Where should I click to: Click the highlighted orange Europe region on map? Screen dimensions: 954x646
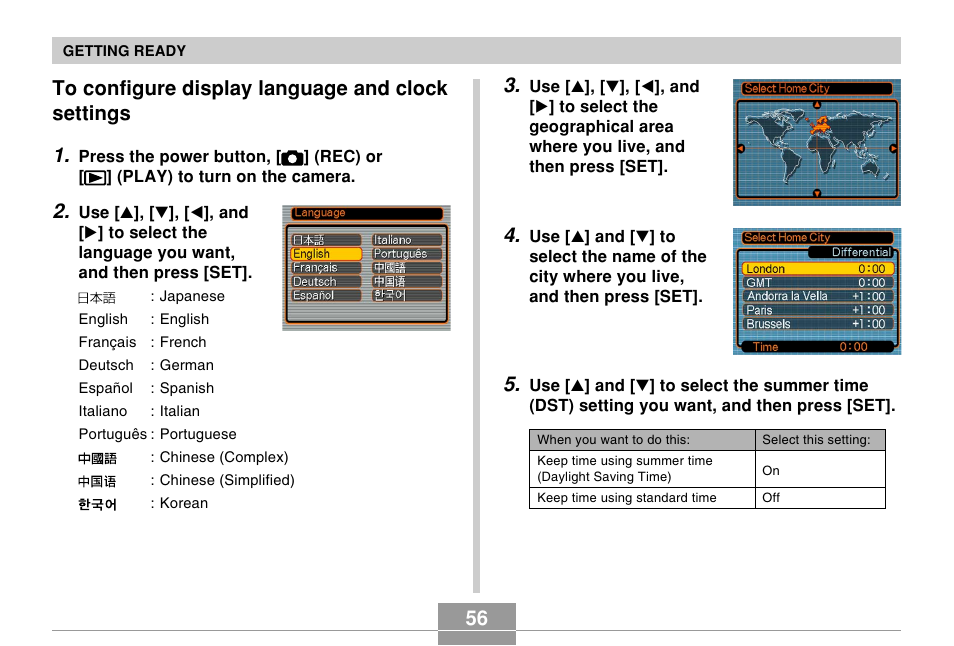coord(820,127)
